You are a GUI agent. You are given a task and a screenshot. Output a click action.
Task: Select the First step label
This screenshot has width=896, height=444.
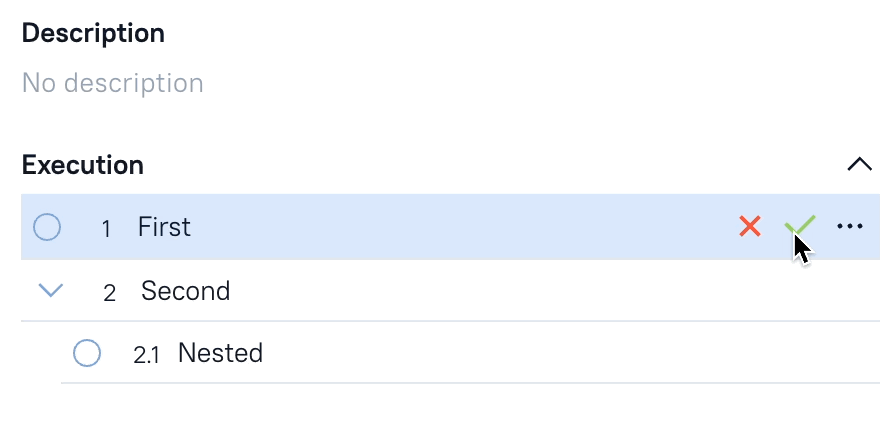(x=164, y=227)
